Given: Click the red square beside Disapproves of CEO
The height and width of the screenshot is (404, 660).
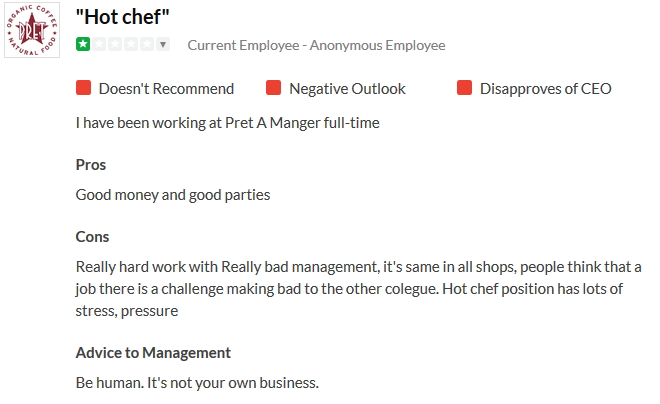Looking at the screenshot, I should [x=464, y=89].
